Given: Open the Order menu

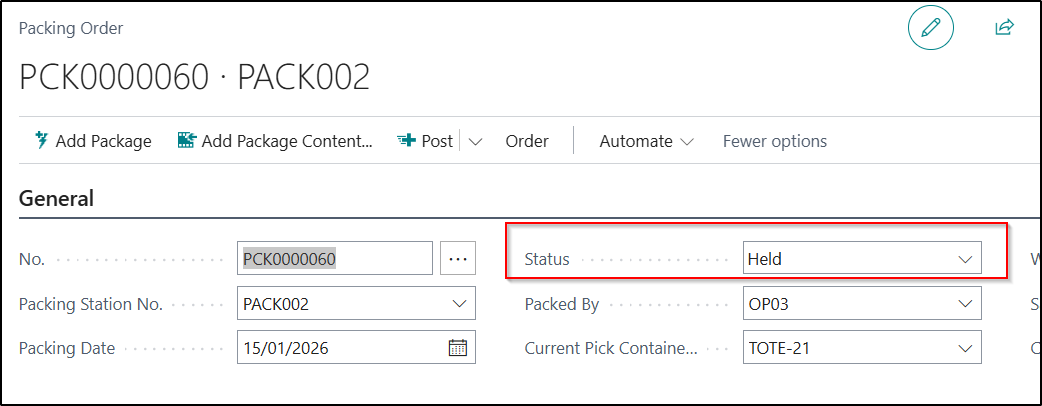Looking at the screenshot, I should (527, 141).
